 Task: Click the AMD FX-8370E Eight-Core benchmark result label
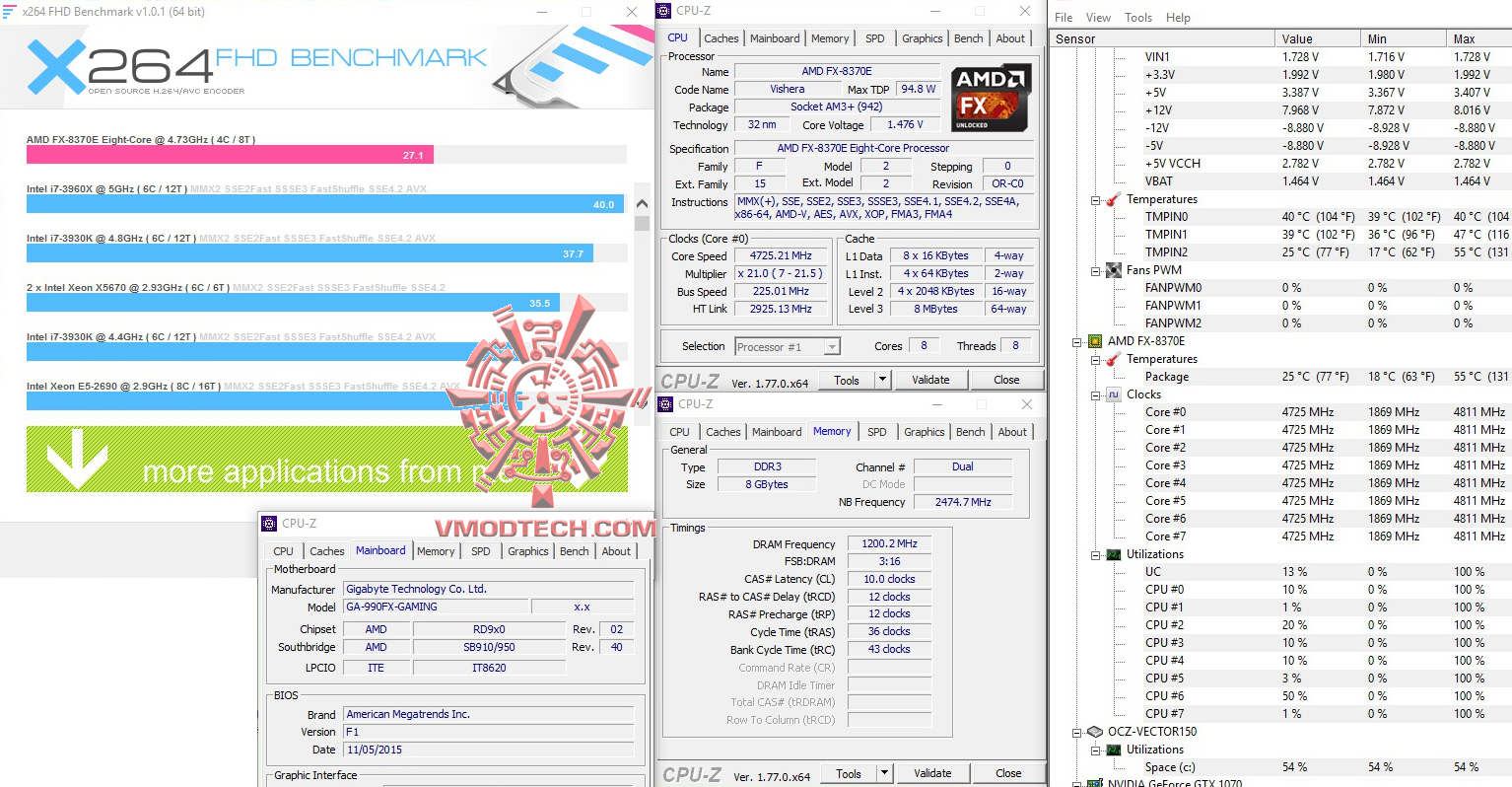coord(141,140)
